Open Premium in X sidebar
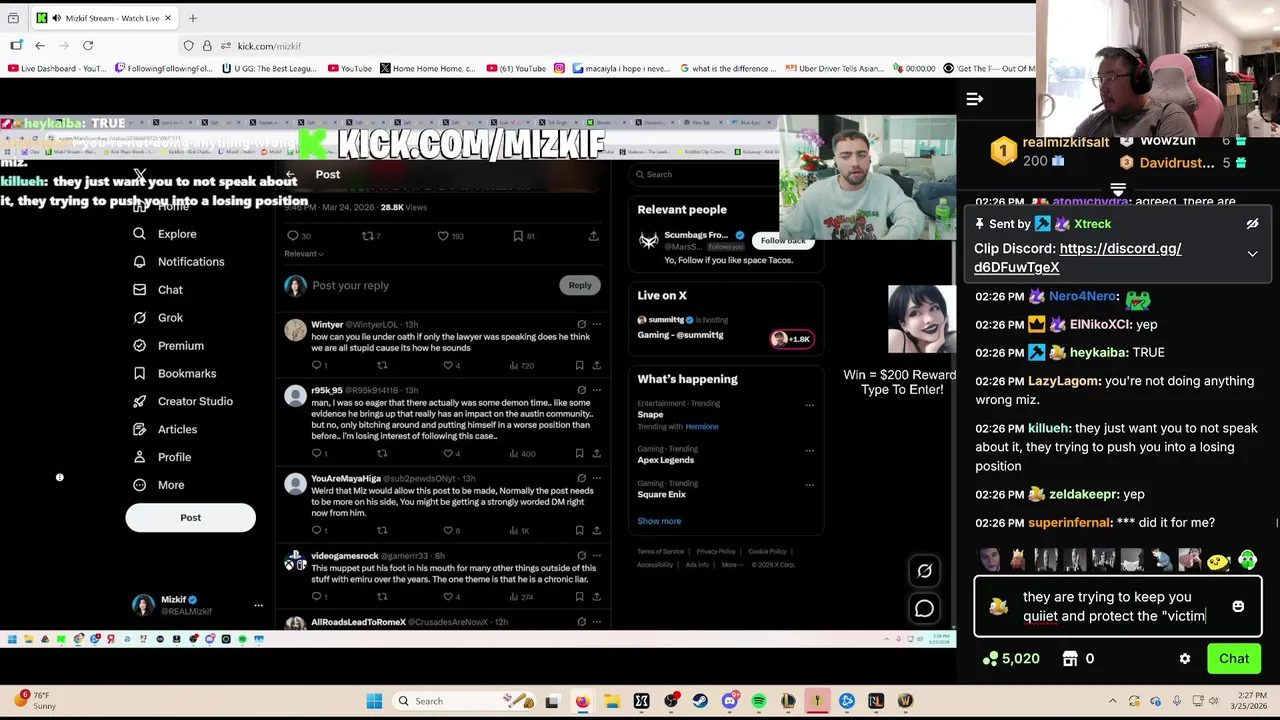 168,346
